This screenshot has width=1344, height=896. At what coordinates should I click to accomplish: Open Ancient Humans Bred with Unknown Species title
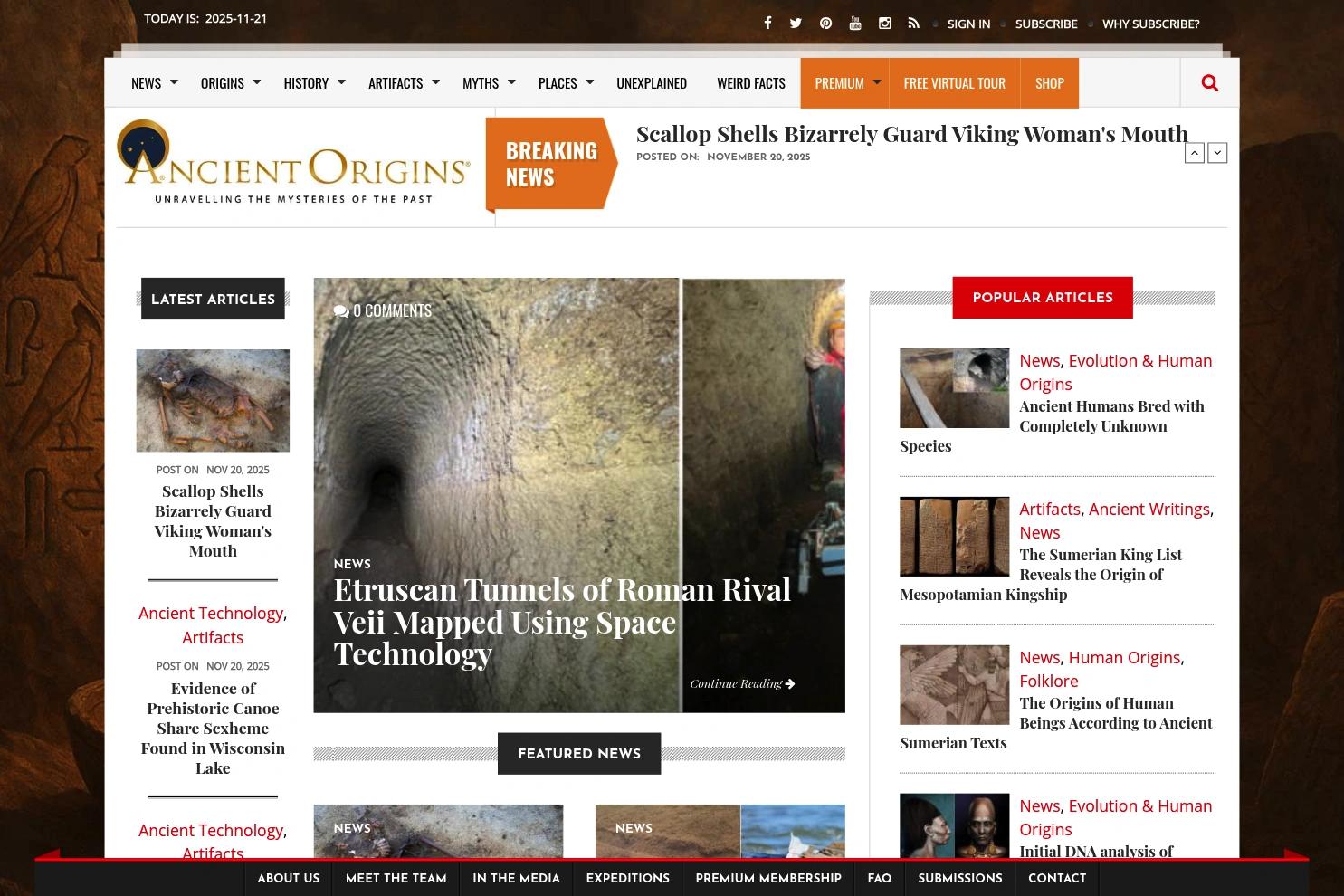(1052, 426)
